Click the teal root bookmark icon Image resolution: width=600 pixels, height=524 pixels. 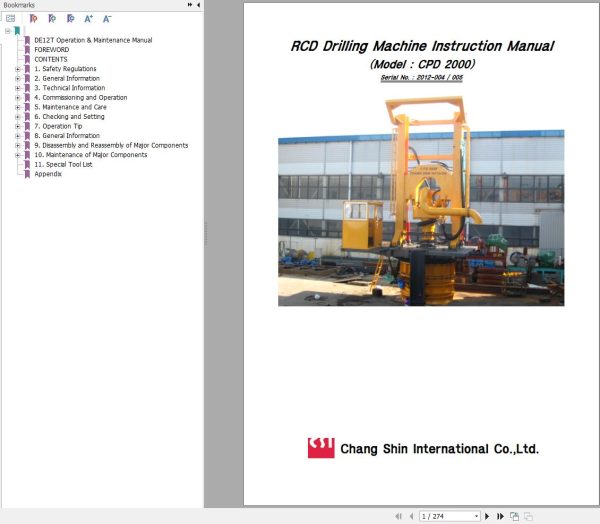point(17,31)
